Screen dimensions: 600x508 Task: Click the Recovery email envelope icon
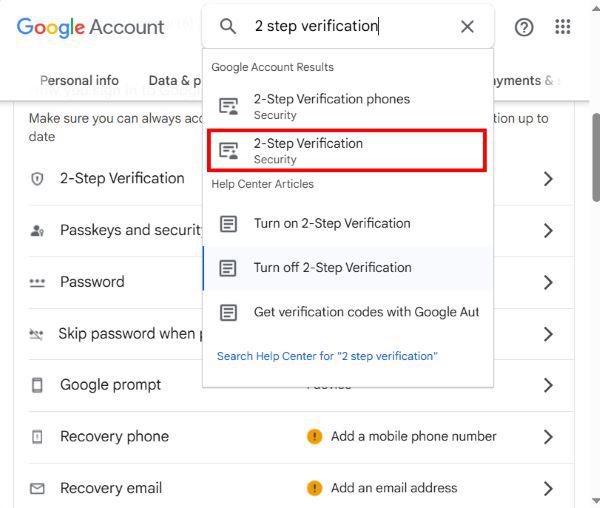point(37,488)
